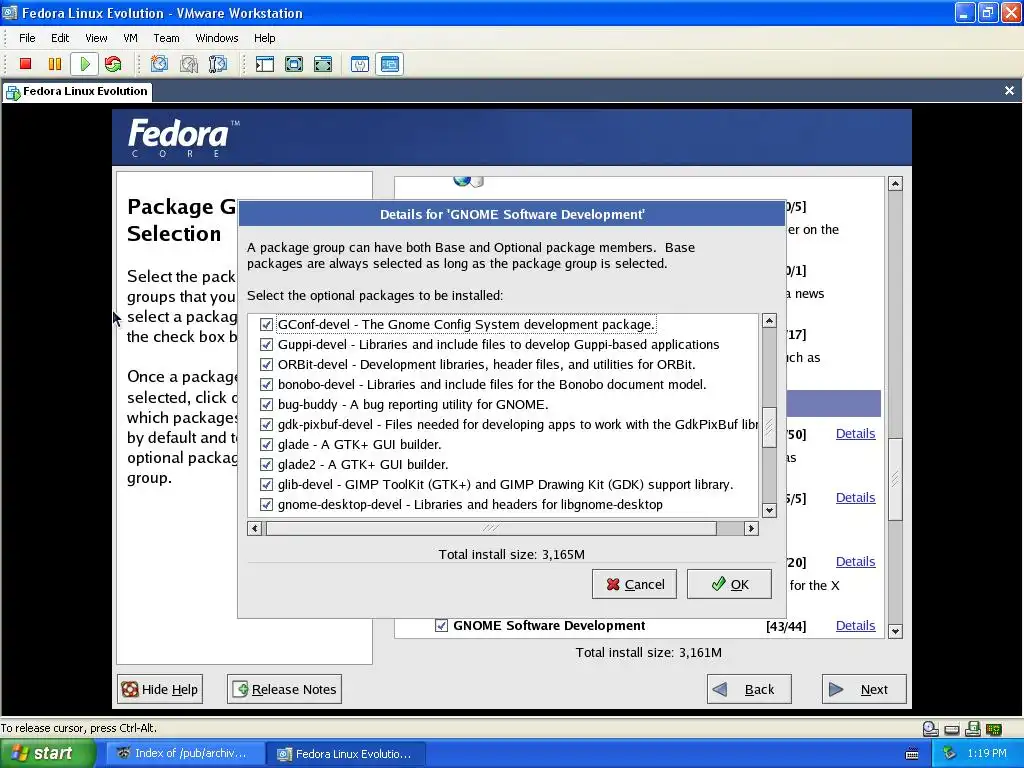Click the floppy drive device status icon
The image size is (1024, 768).
click(x=973, y=729)
